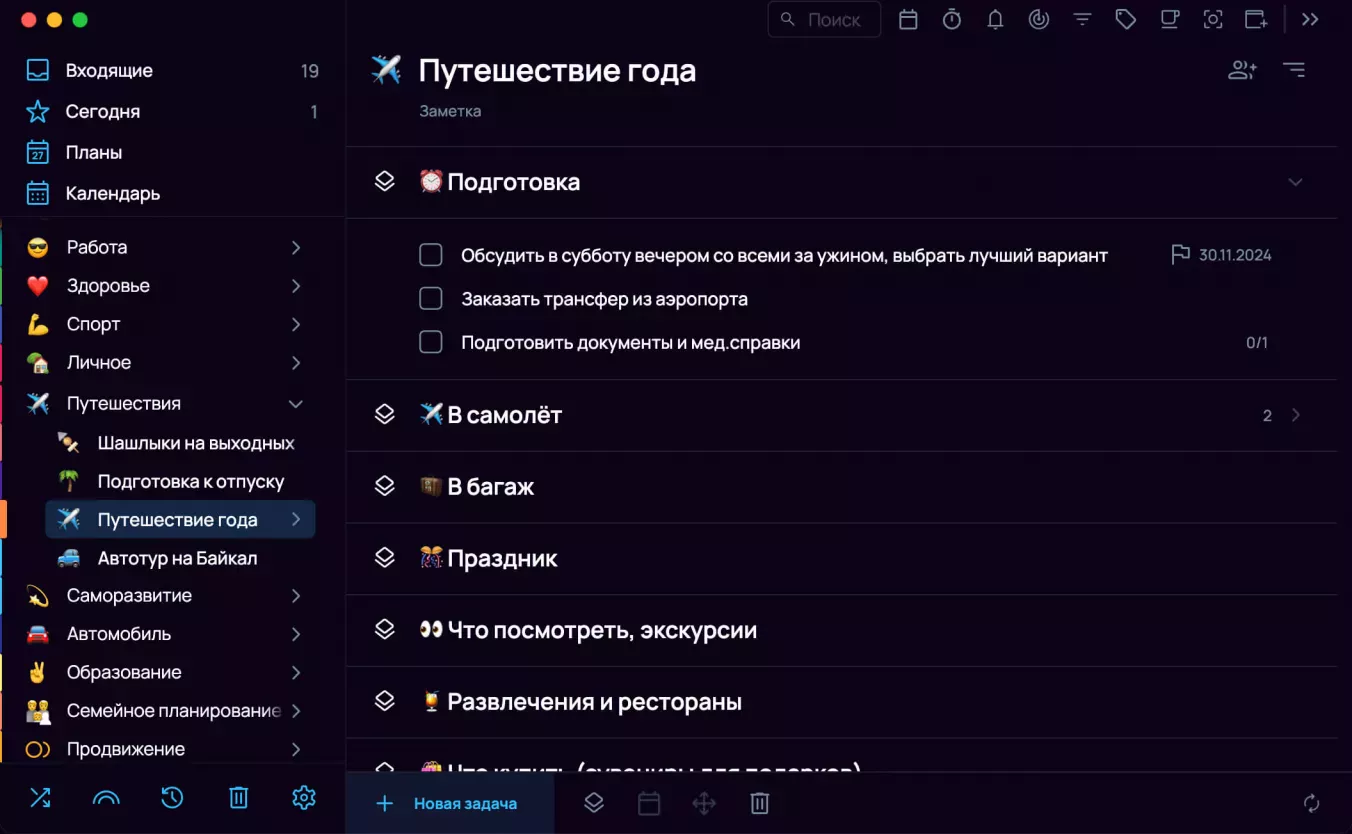Check the Заказать трансфер из аэропорта task
Screen dimensions: 1352x834
(x=431, y=299)
